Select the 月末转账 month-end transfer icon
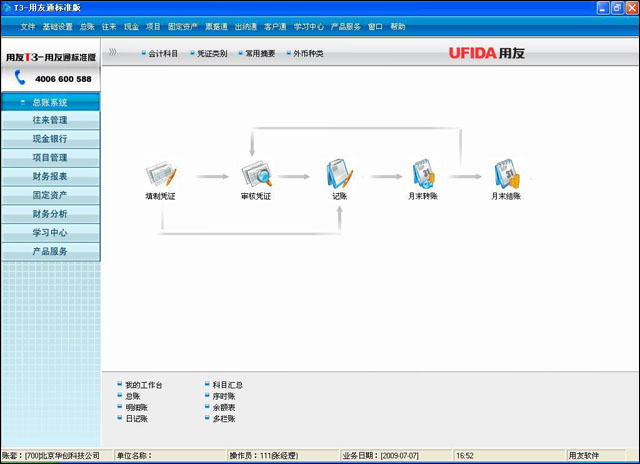640x464 pixels. 422,175
